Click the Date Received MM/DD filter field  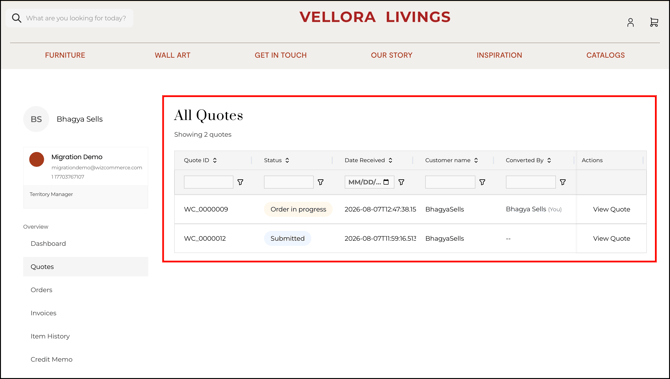click(369, 182)
